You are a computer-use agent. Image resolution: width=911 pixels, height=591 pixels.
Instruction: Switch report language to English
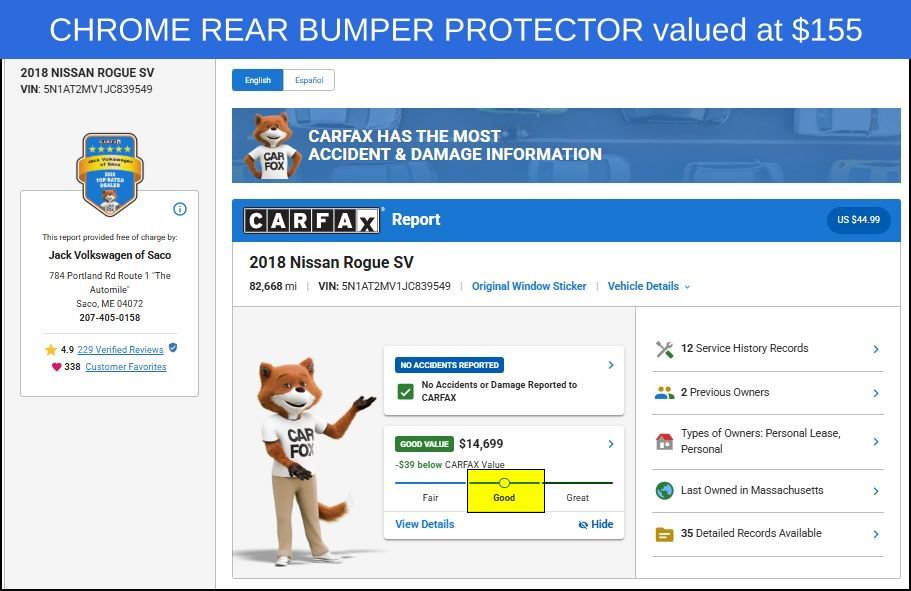(258, 80)
